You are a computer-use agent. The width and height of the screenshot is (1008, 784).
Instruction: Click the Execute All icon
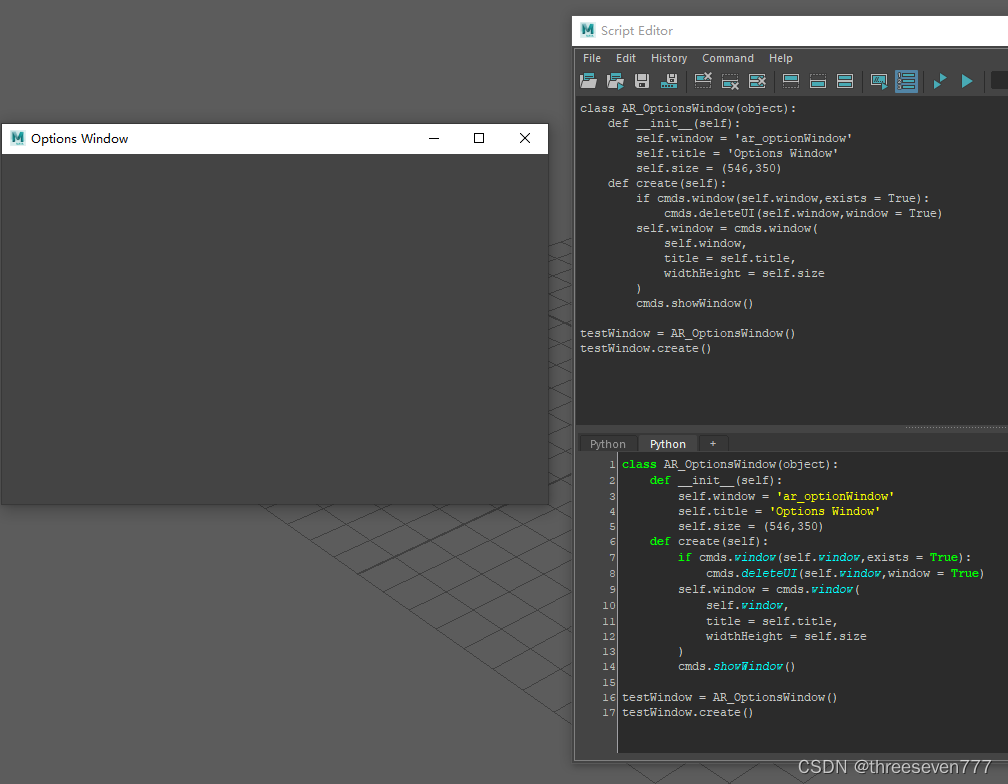point(940,81)
